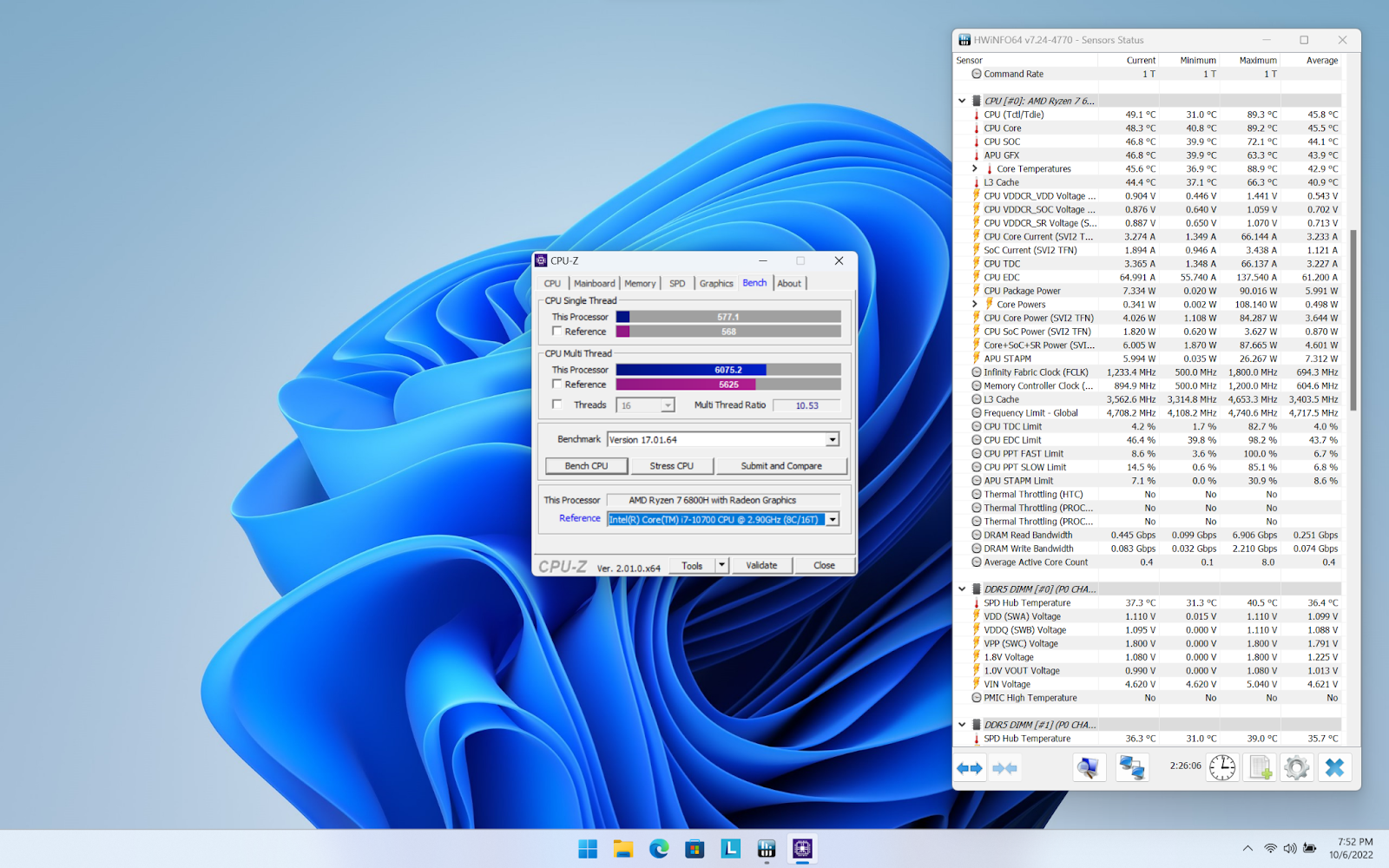Collapse the CPU [#0]: AMD Ryzen 7 section
The height and width of the screenshot is (868, 1389).
pyautogui.click(x=962, y=101)
